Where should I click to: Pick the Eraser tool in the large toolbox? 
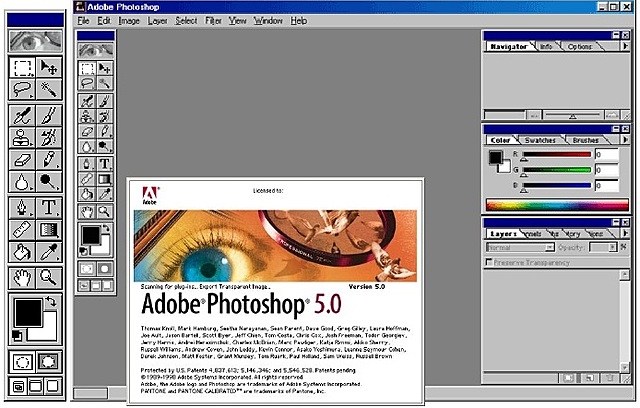tap(22, 160)
